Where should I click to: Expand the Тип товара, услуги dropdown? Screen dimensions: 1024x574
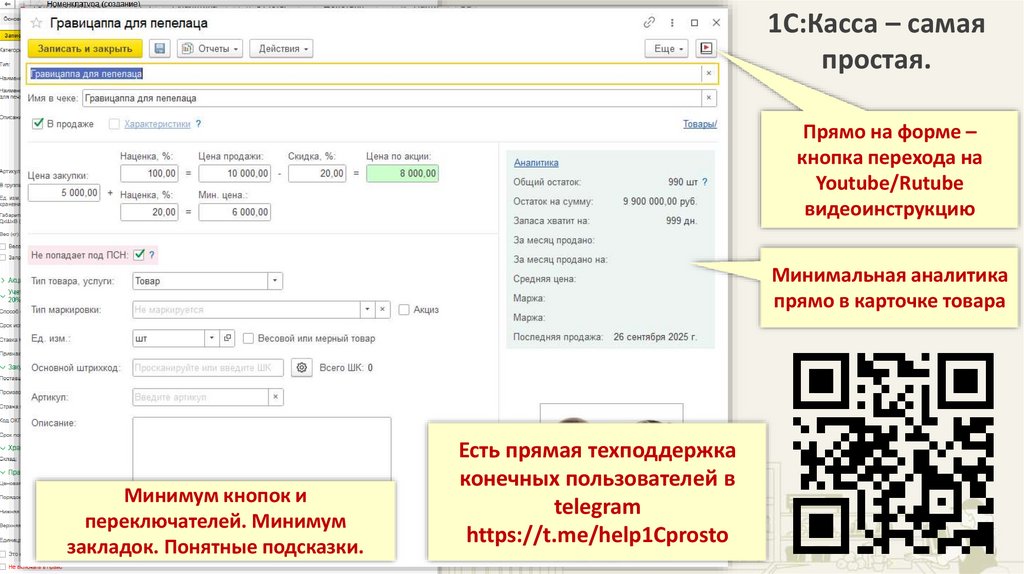click(x=275, y=281)
